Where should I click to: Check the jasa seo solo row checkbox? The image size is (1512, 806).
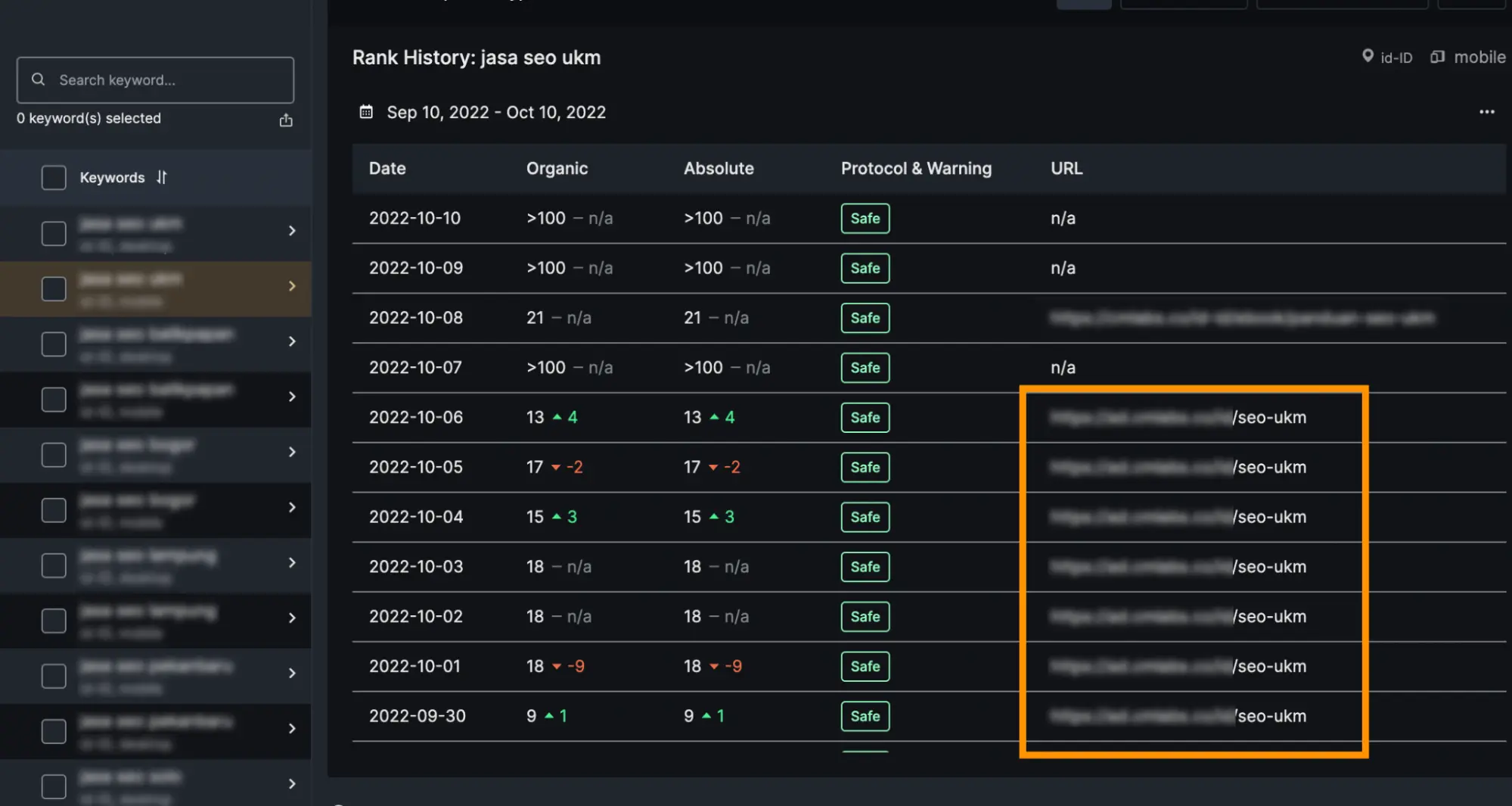coord(54,786)
